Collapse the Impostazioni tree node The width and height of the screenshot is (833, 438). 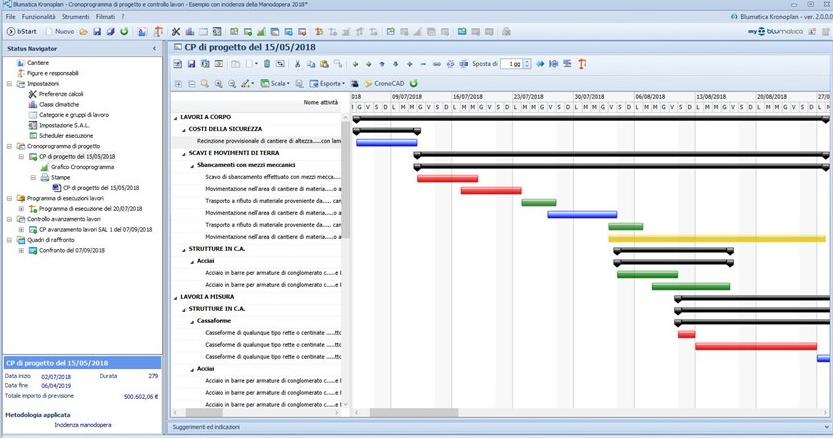click(9, 84)
